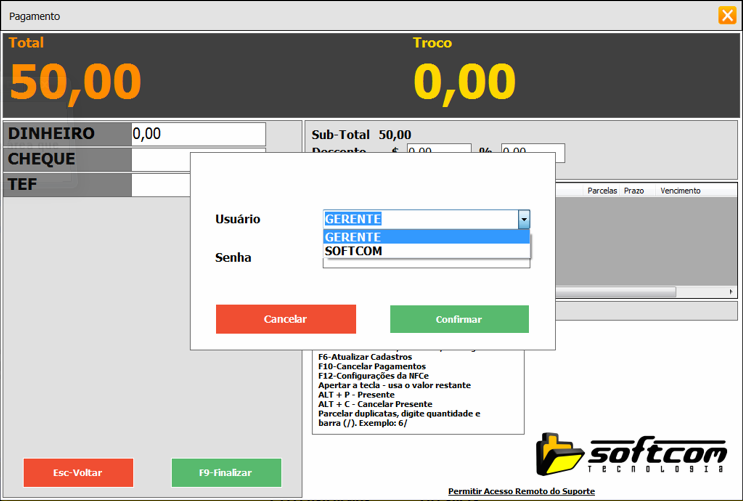
Task: Select GERENTE from the user list
Action: click(426, 237)
